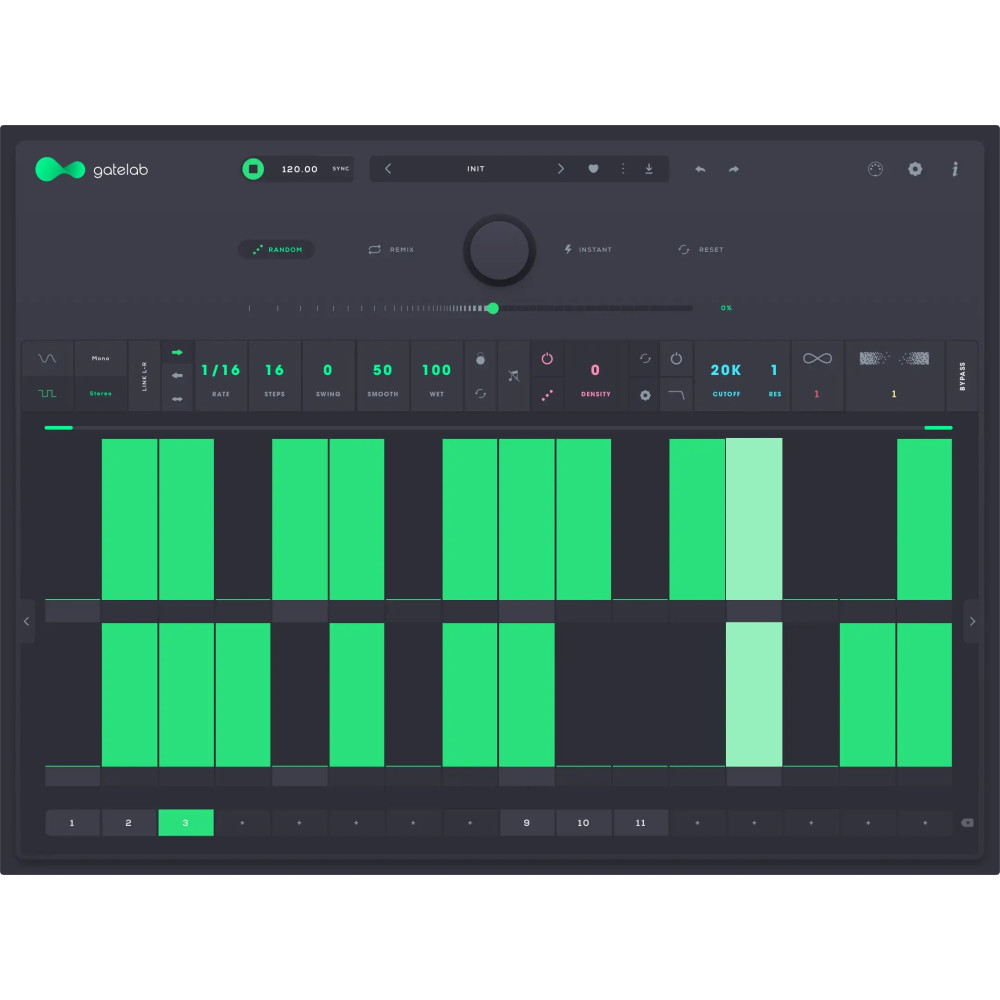Select pattern slot 2
The height and width of the screenshot is (1000, 1000).
(x=128, y=823)
